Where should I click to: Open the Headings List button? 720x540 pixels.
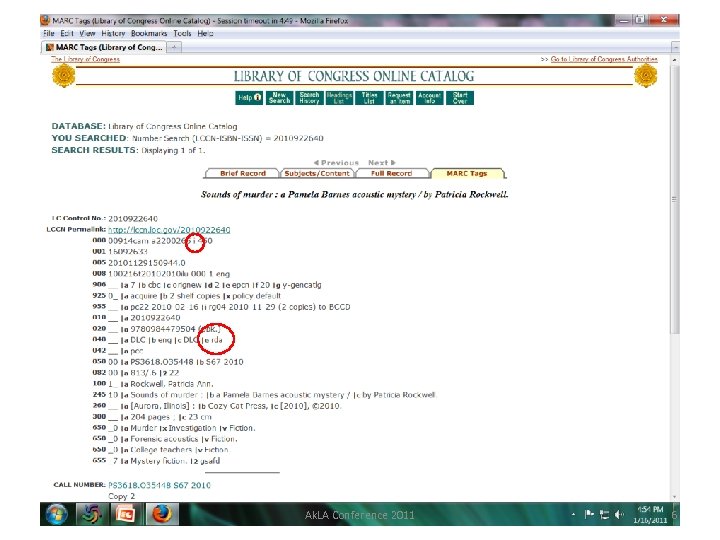pyautogui.click(x=339, y=98)
